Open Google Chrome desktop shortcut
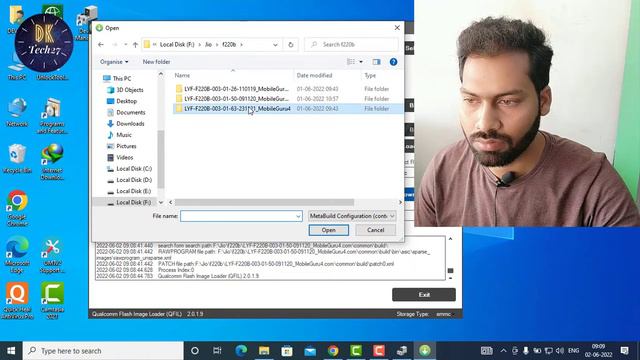The image size is (640, 360). [x=17, y=209]
